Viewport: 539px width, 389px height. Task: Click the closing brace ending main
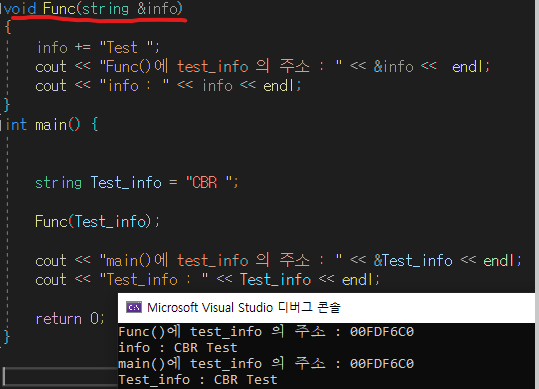click(x=7, y=337)
